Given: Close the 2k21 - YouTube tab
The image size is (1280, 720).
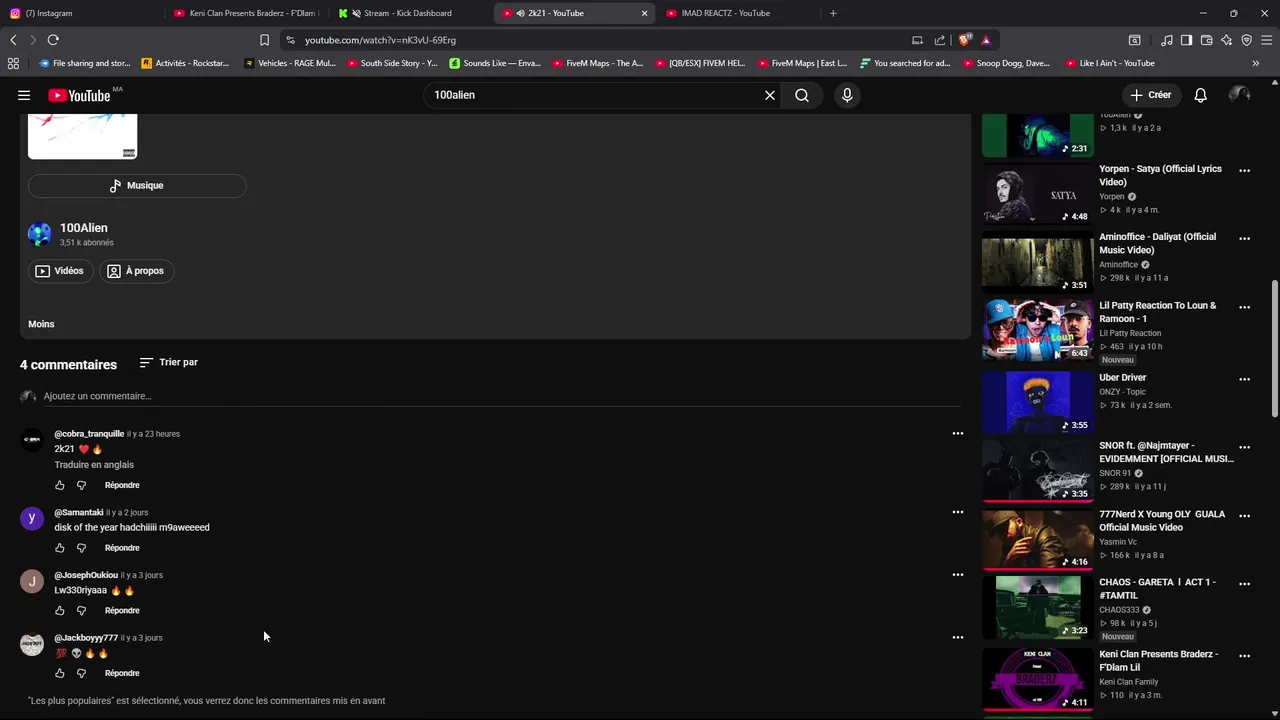Looking at the screenshot, I should pos(644,13).
